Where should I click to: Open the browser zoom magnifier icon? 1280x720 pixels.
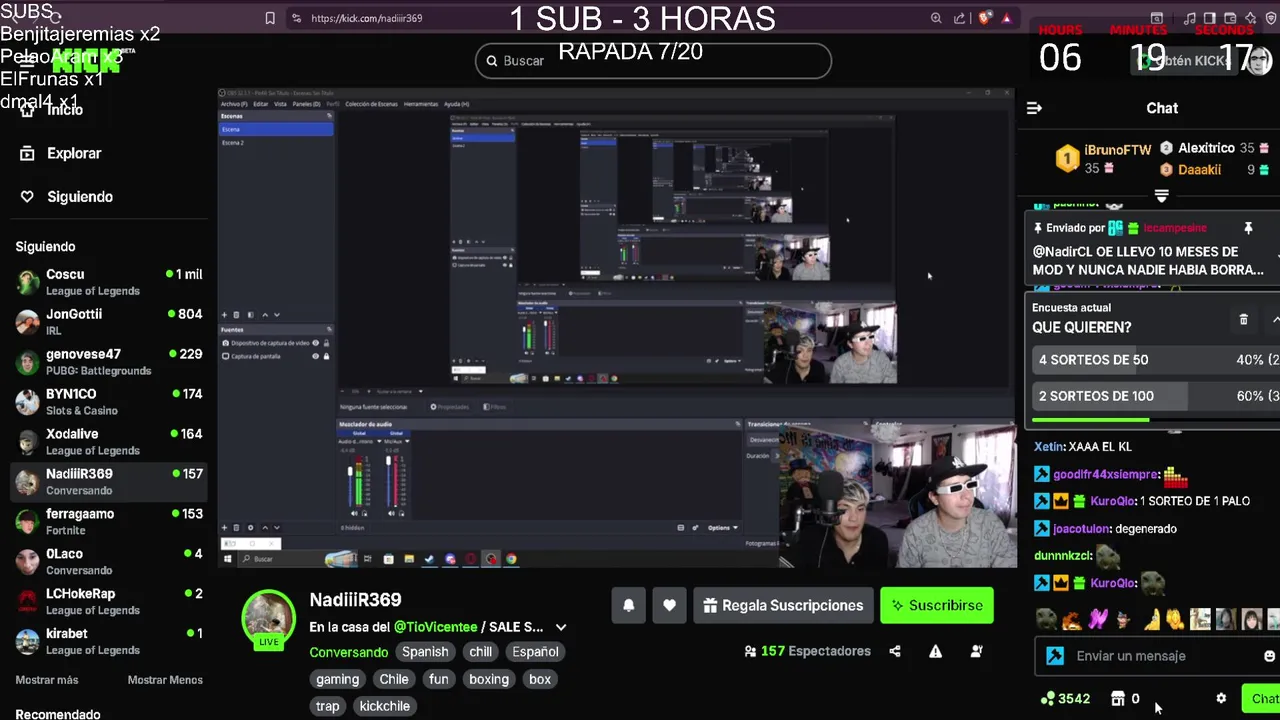[936, 18]
